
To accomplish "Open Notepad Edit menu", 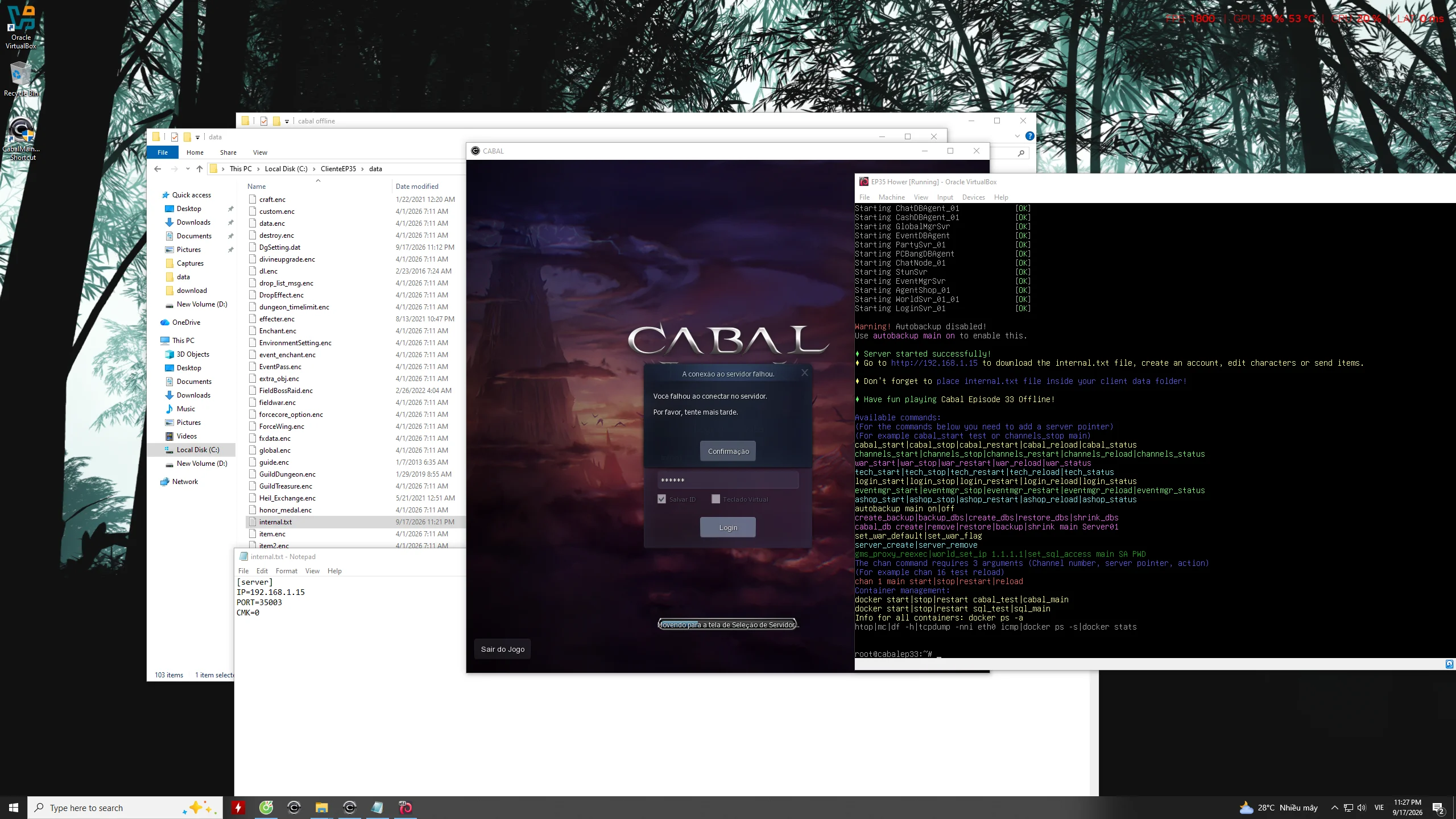I will [x=262, y=571].
